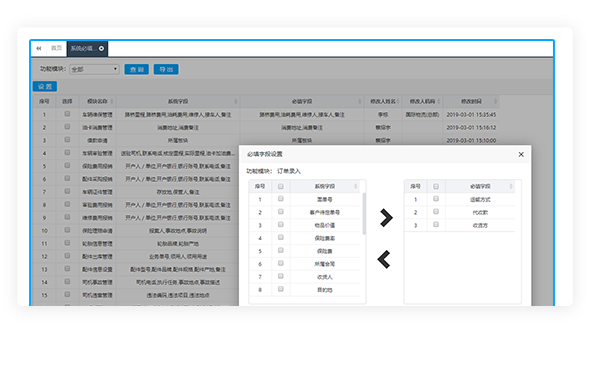The width and height of the screenshot is (591, 379).
Task: Close the active dark tab via its circular close icon
Action: click(101, 48)
